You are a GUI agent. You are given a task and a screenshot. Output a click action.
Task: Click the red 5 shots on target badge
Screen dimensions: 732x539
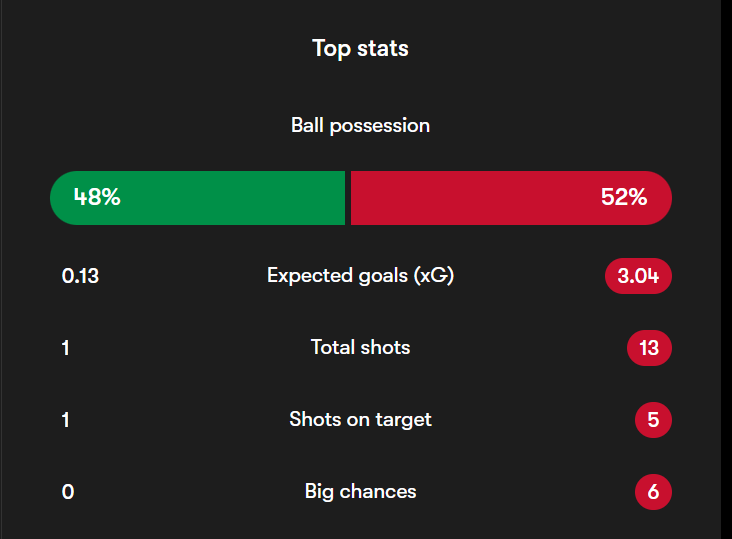point(653,420)
